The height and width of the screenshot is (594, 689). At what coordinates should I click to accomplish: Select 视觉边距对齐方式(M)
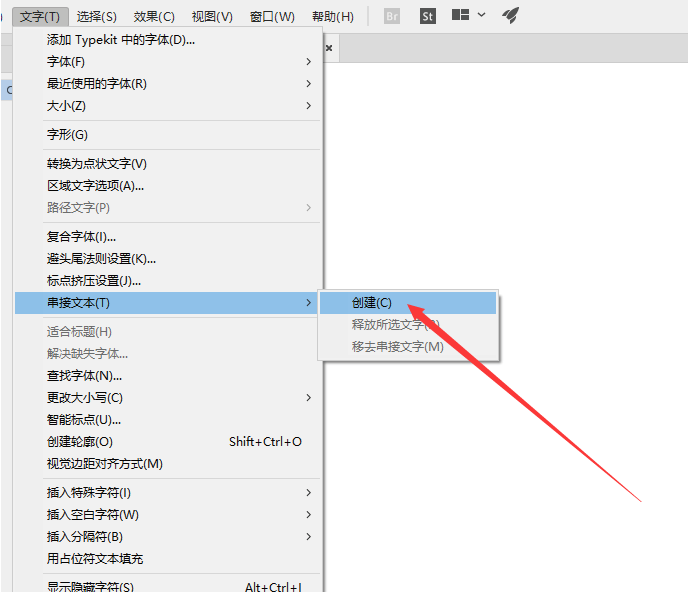tap(168, 464)
